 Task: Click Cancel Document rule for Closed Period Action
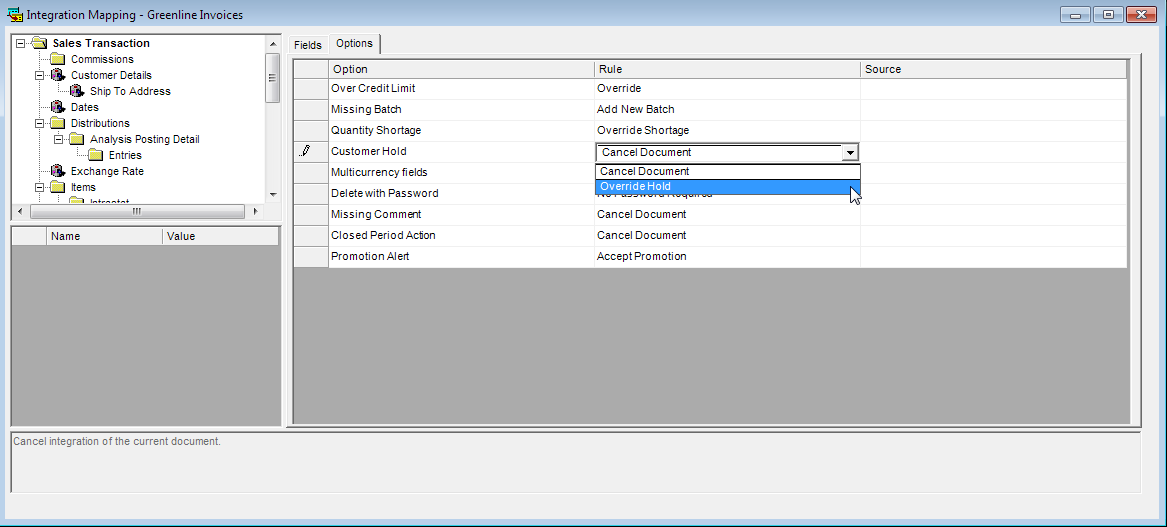[x=727, y=235]
